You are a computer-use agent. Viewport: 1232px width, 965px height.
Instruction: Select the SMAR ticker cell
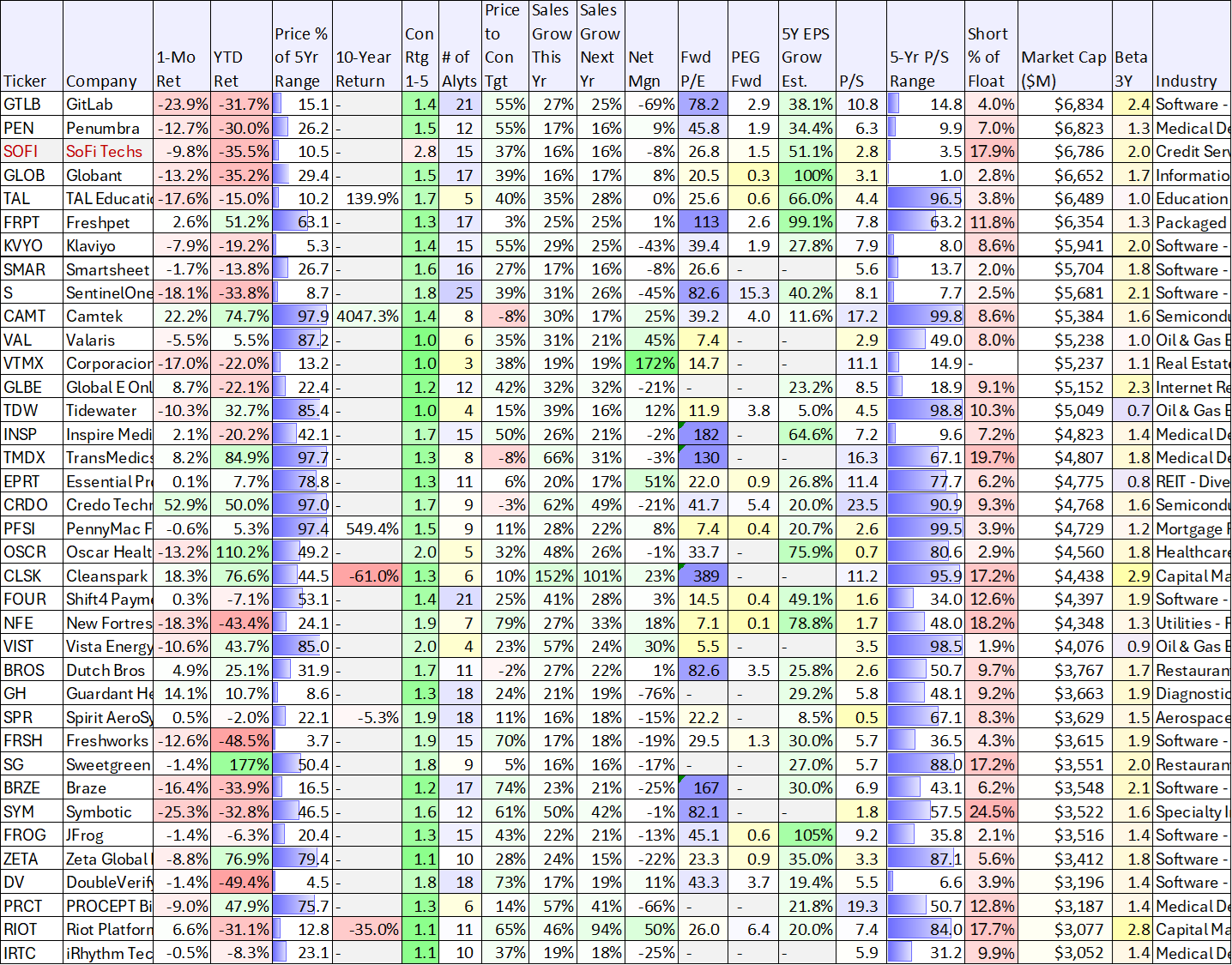coord(32,270)
